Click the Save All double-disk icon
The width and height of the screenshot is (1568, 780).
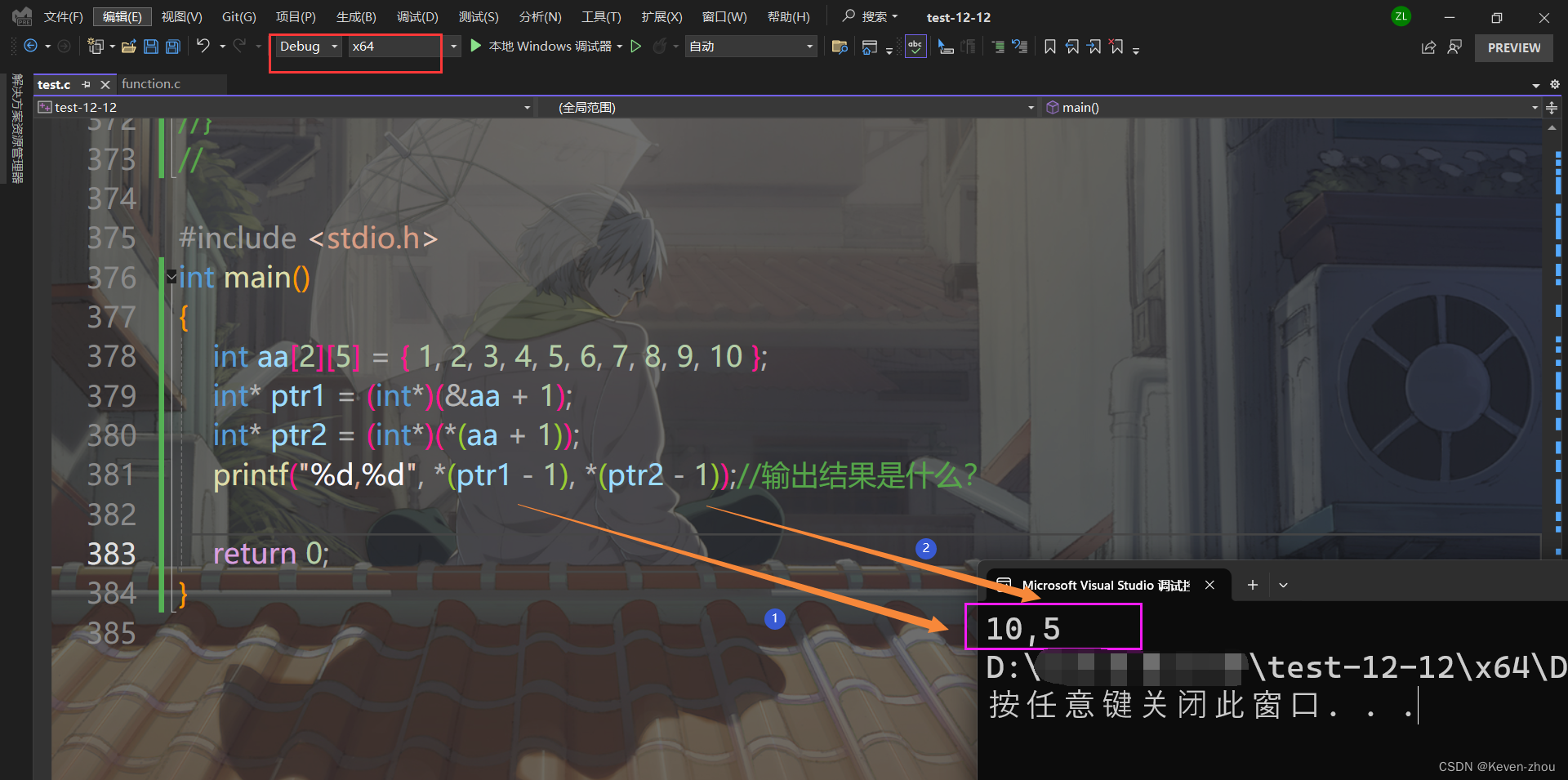[x=172, y=47]
